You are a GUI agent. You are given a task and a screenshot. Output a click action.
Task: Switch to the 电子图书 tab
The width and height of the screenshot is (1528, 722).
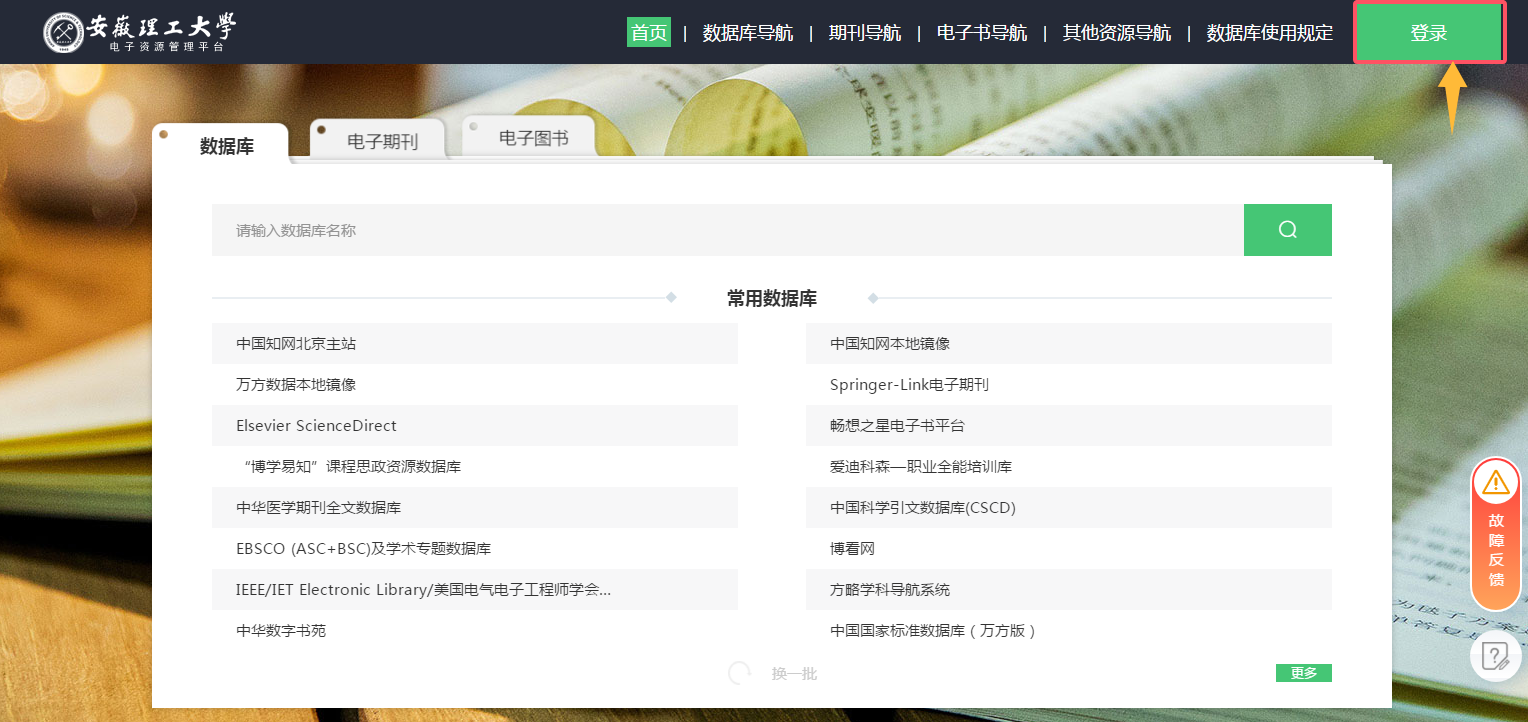533,139
